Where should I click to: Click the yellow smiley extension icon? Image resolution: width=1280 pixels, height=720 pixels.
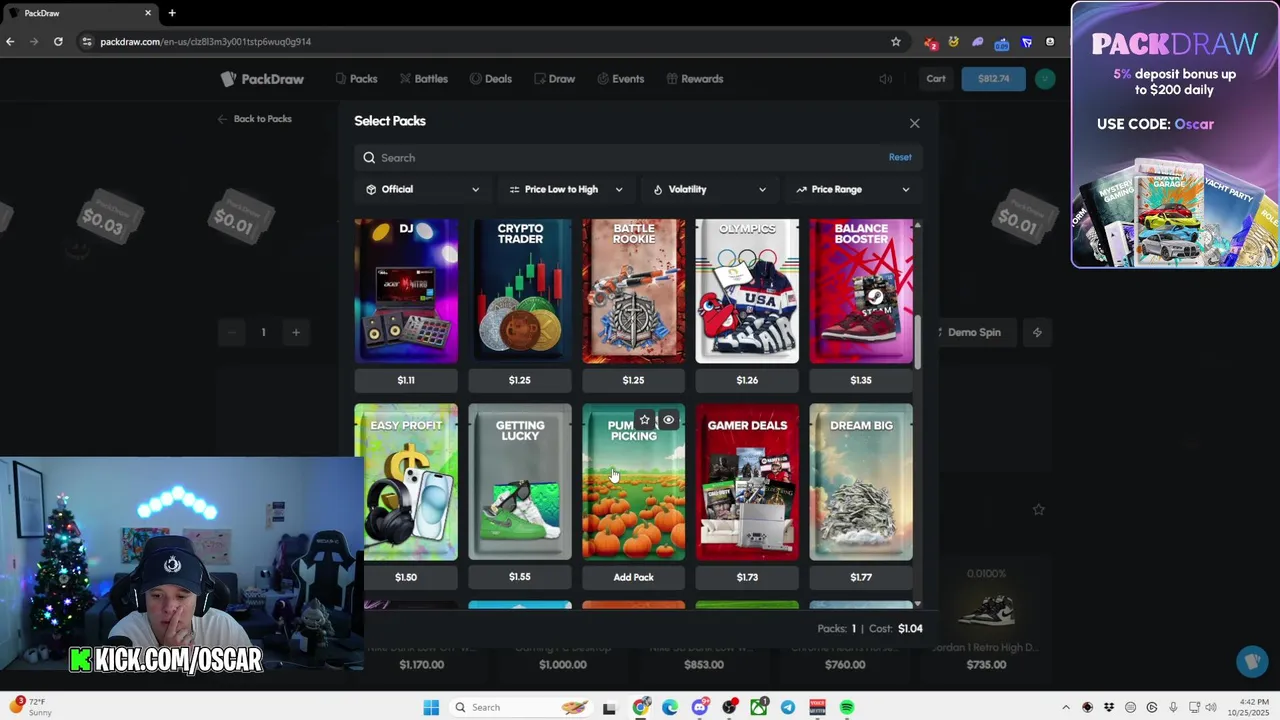click(x=954, y=42)
